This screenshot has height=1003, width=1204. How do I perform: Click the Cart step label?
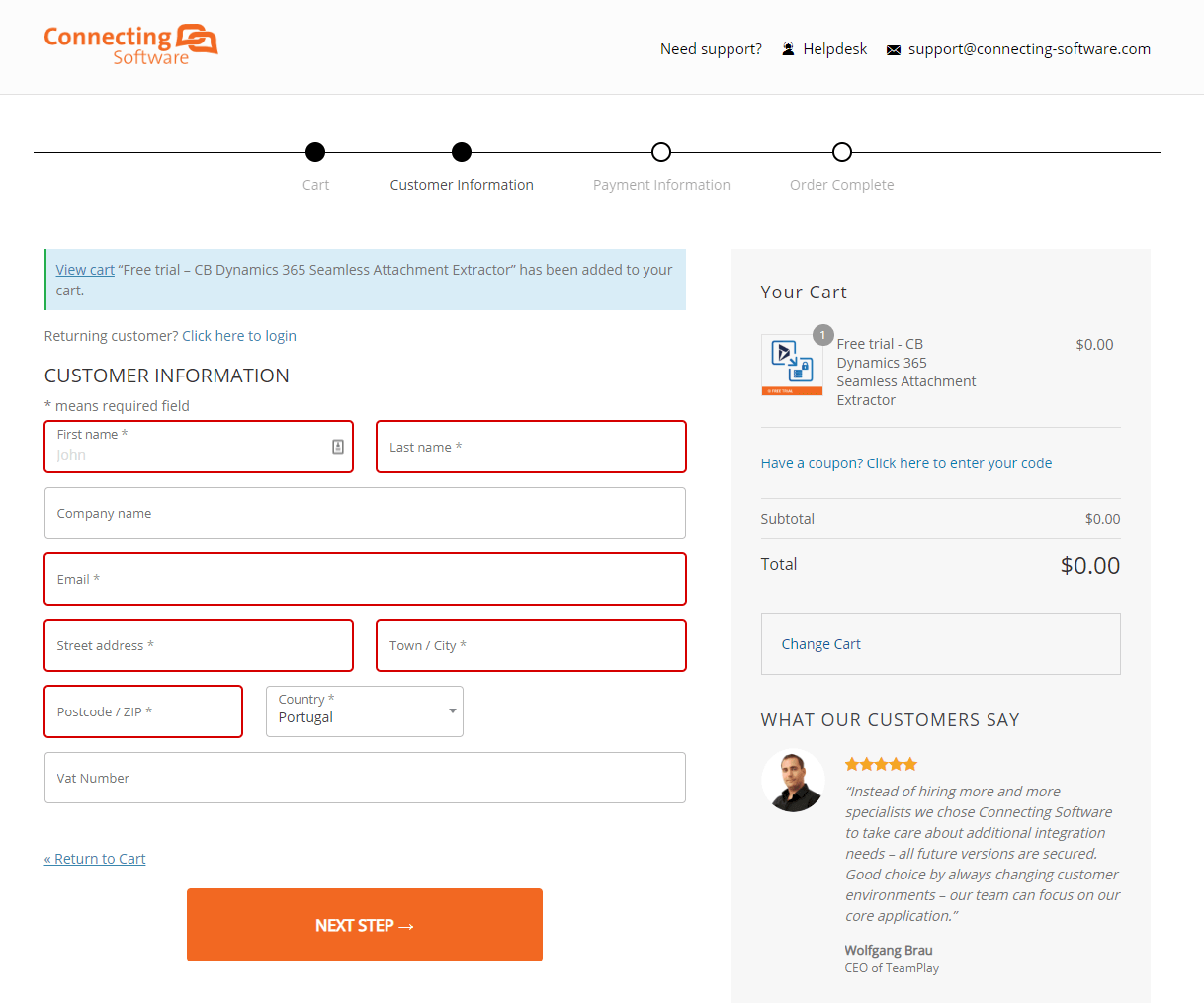pos(315,185)
